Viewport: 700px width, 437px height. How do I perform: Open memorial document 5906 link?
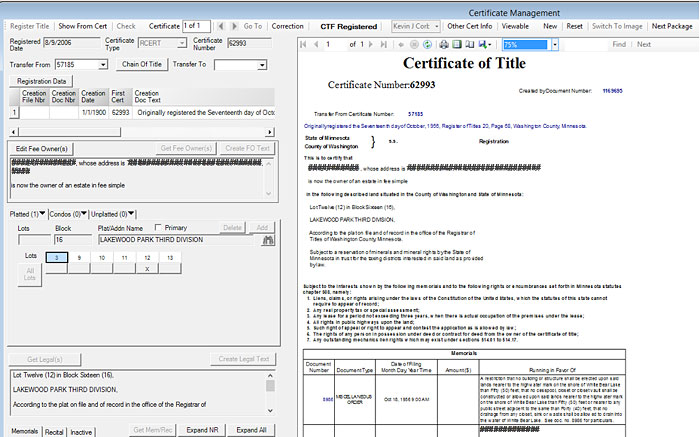328,400
